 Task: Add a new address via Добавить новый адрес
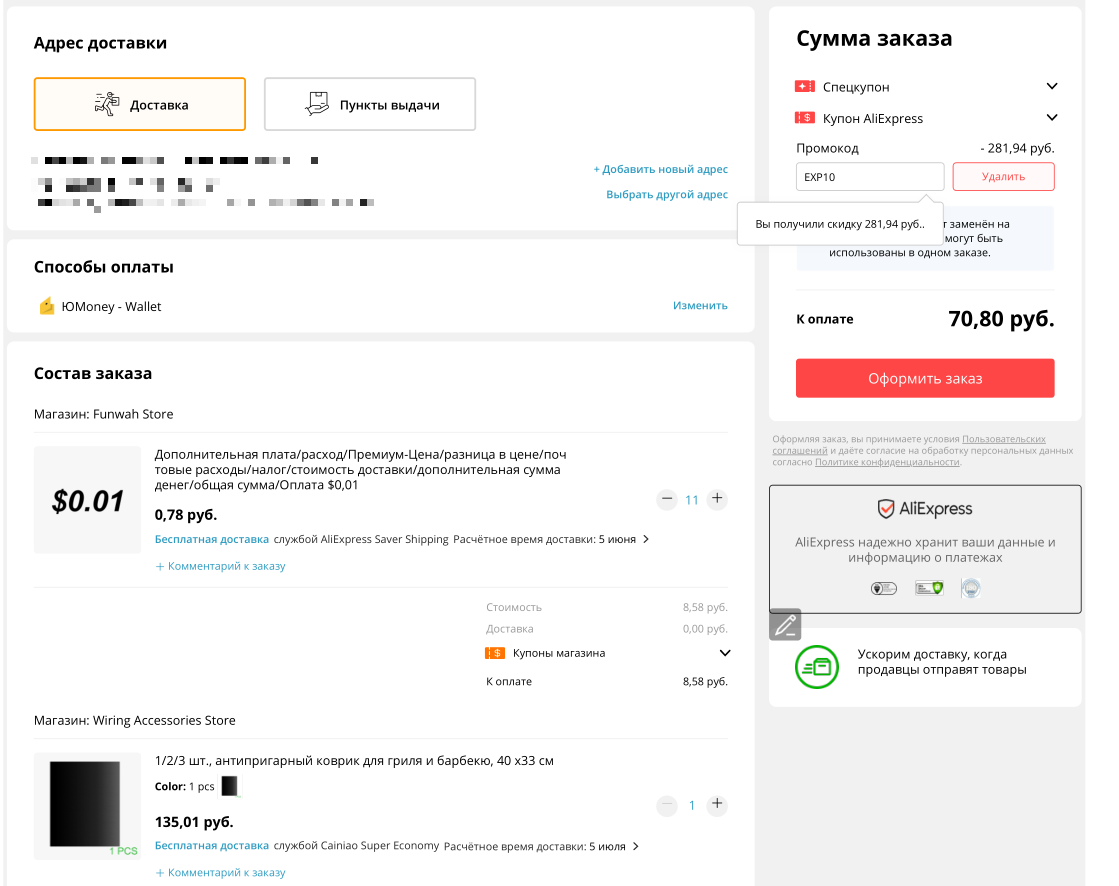661,169
